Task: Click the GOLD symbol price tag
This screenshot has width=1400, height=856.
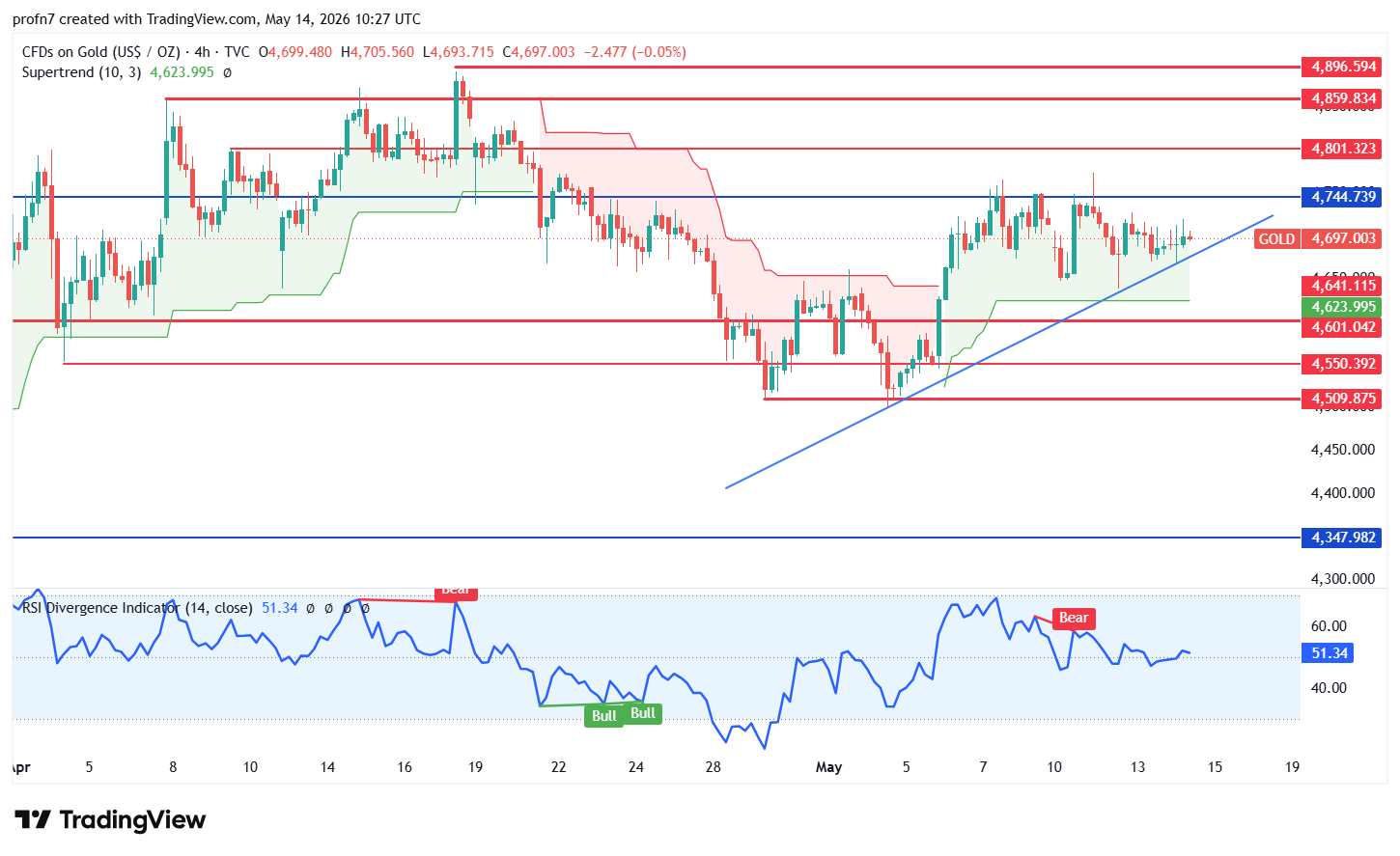Action: coord(1276,239)
